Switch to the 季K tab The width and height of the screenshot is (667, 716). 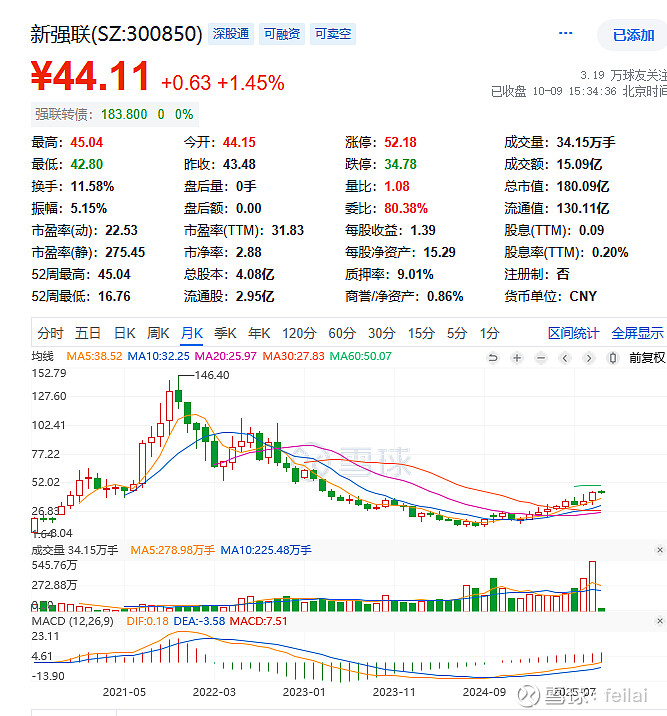[x=226, y=333]
